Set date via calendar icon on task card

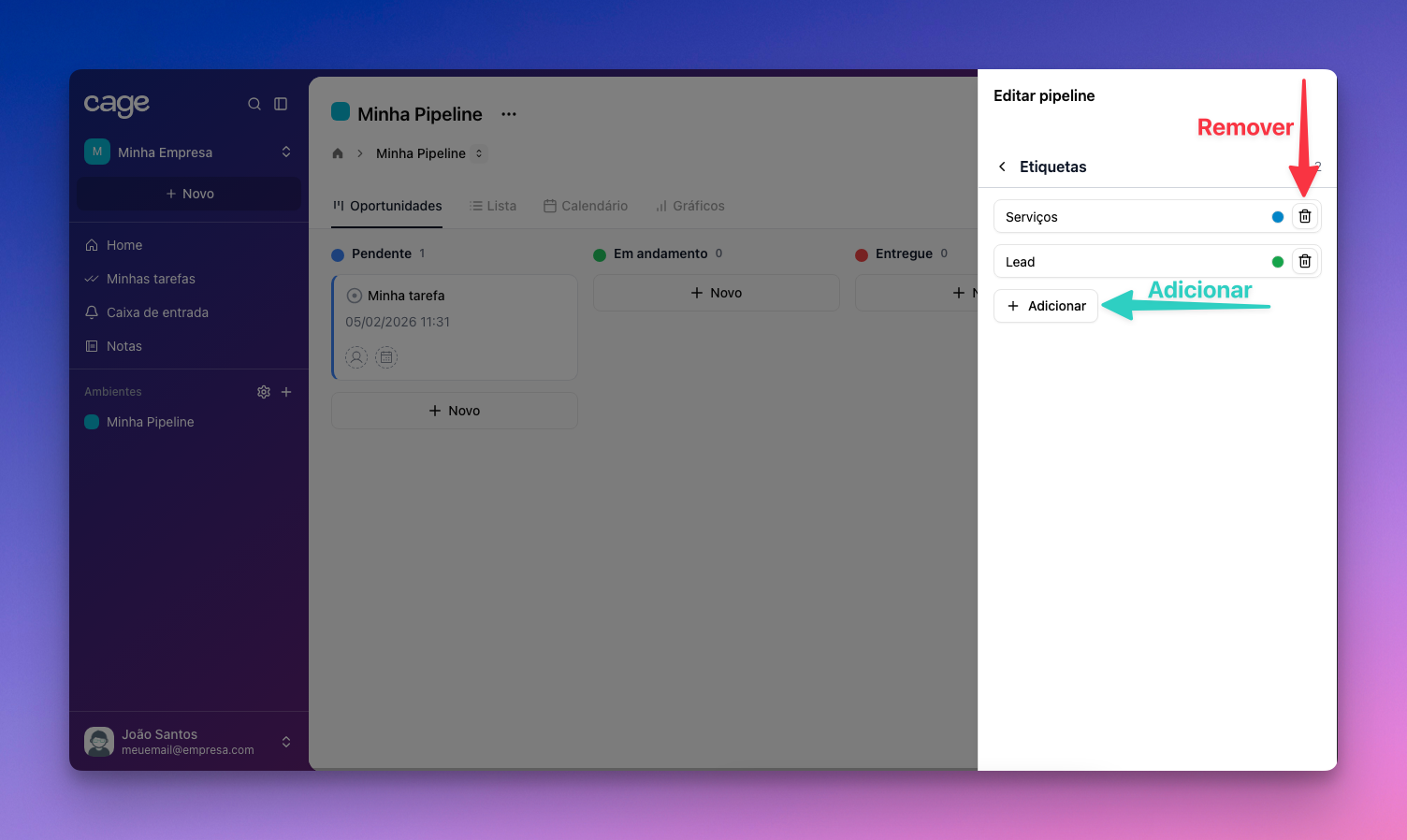386,357
